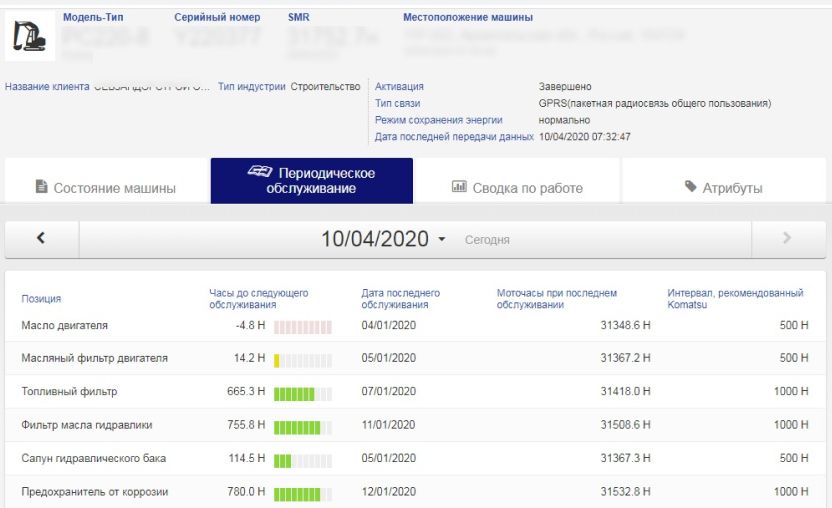Click the progress bar for Сапун гидравлического бака
This screenshot has width=832, height=508.
303,461
